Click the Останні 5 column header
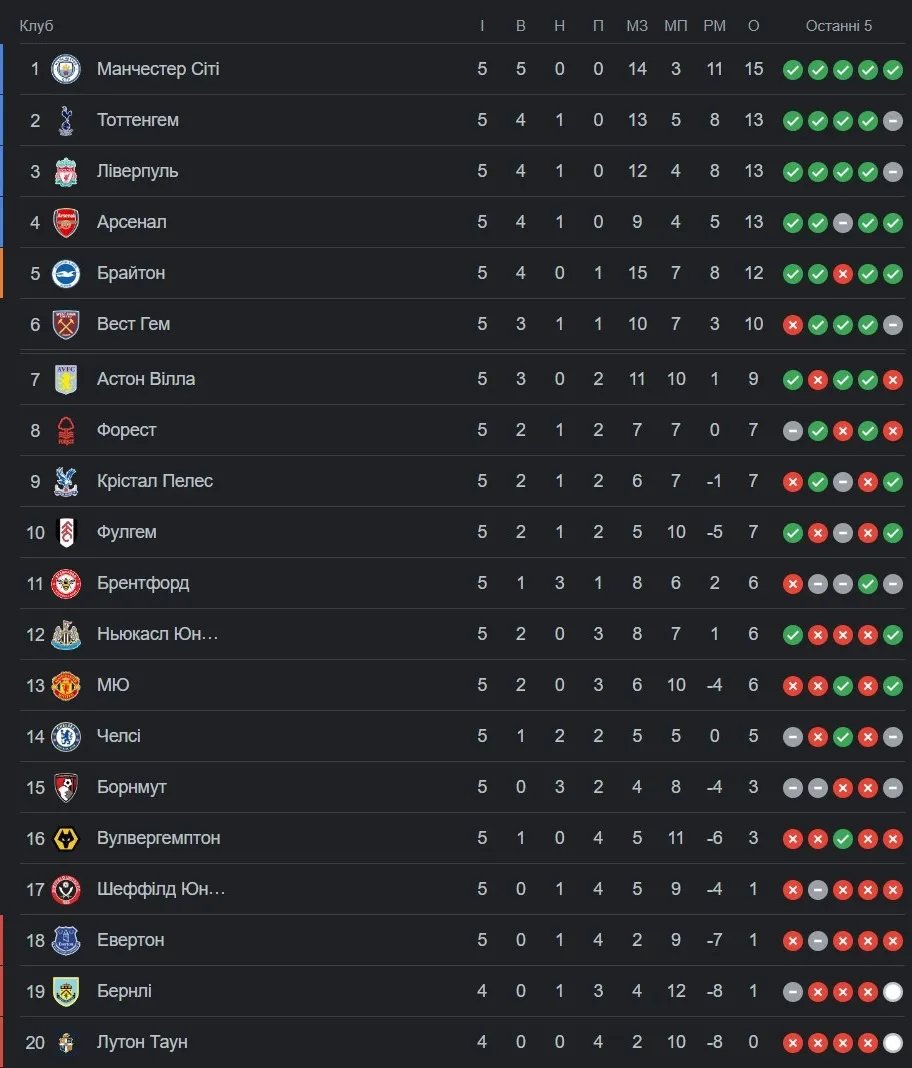 (839, 25)
